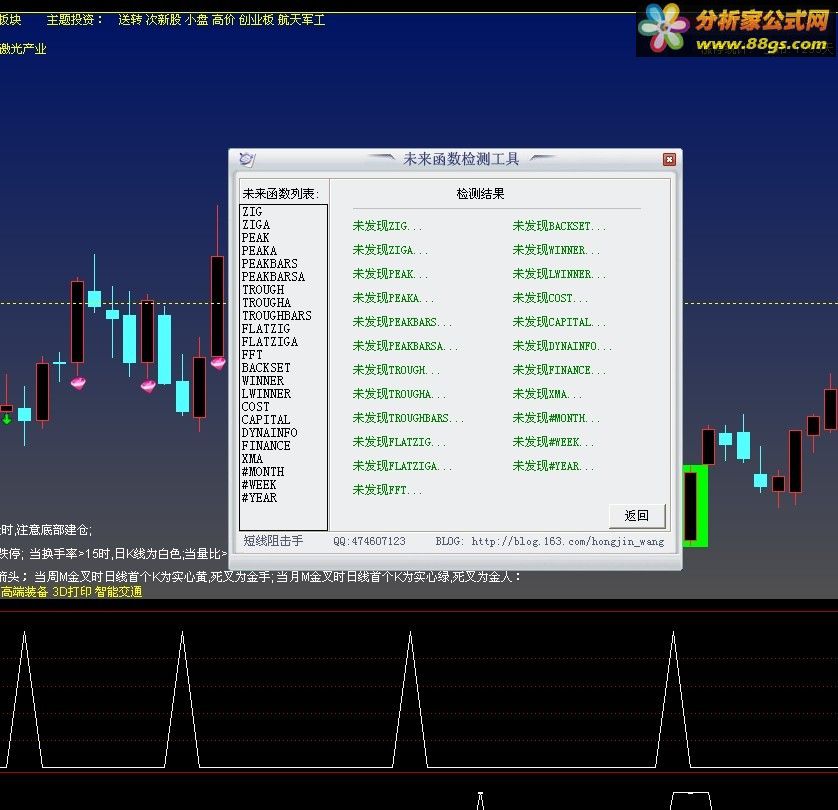Viewport: 838px width, 810px height.
Task: Click the 高端装备 tag below chart
Action: [24, 592]
